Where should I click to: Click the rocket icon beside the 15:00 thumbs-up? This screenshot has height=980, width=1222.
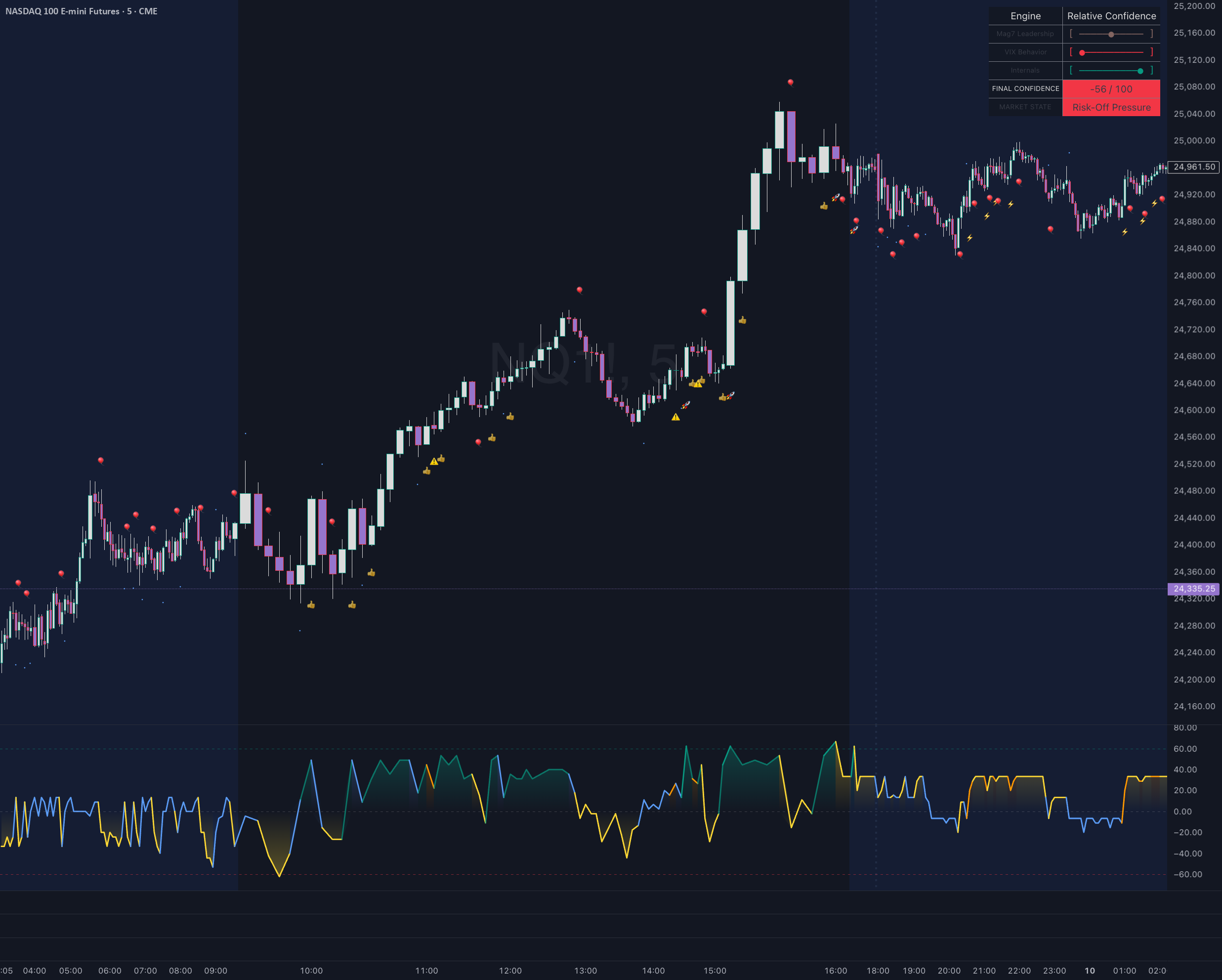731,395
